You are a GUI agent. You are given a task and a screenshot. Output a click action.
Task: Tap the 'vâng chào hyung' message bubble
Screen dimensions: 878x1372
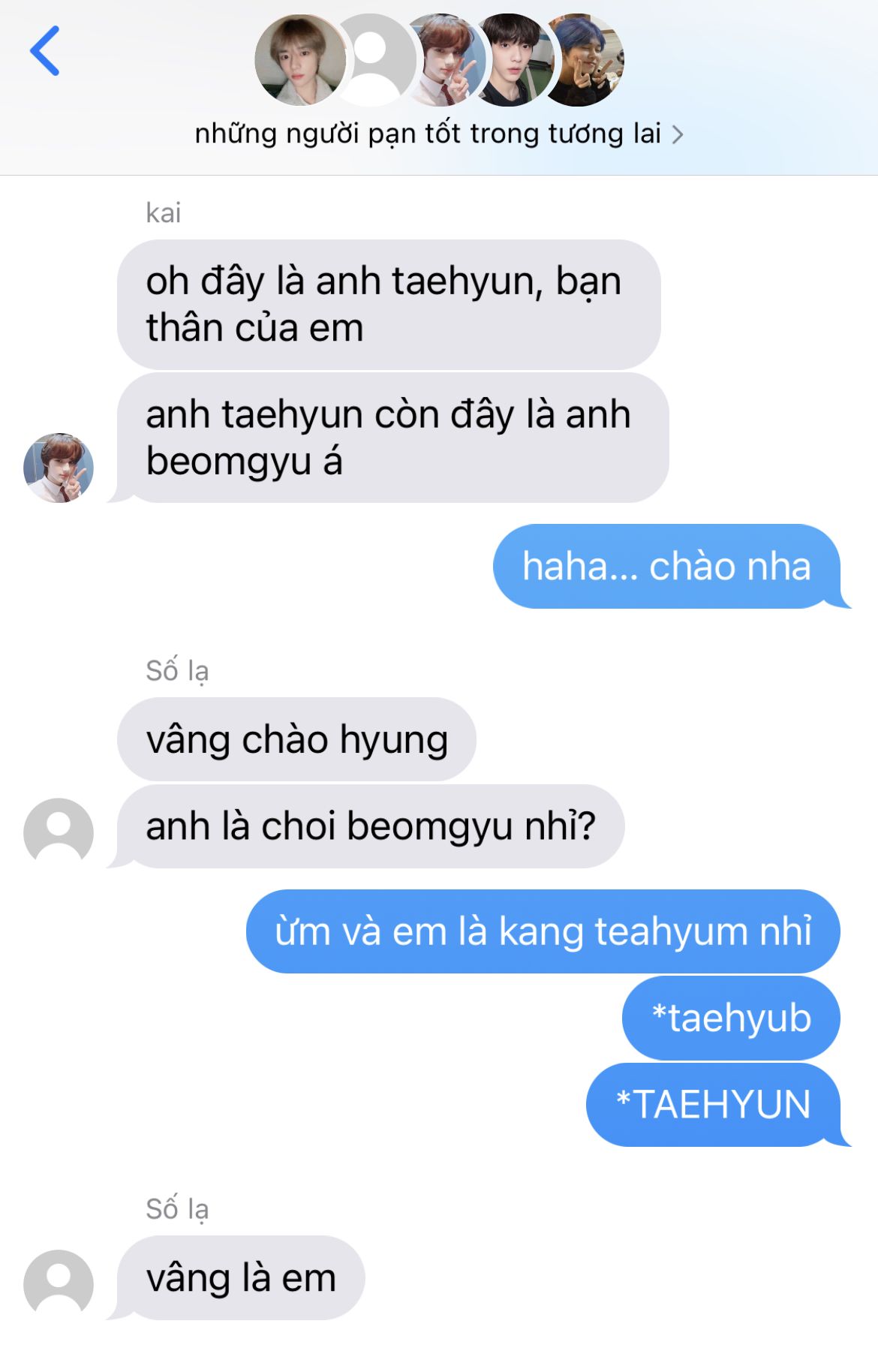click(x=296, y=739)
